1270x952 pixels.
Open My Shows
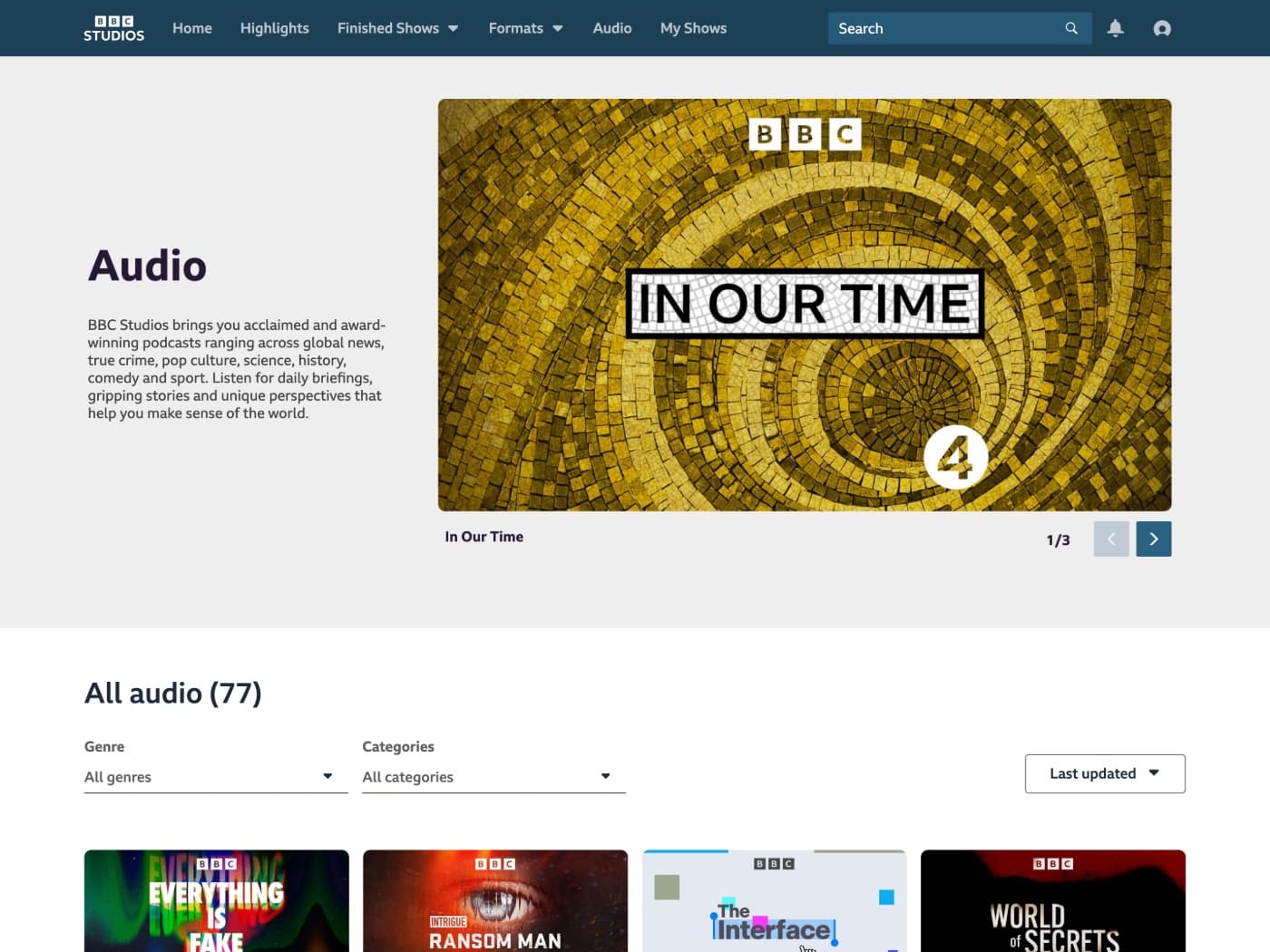click(x=693, y=28)
